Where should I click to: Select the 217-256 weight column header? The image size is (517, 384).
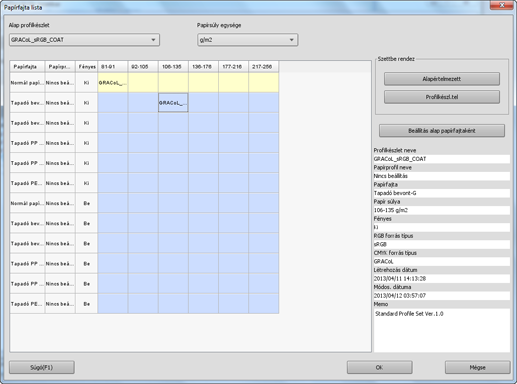(x=264, y=67)
